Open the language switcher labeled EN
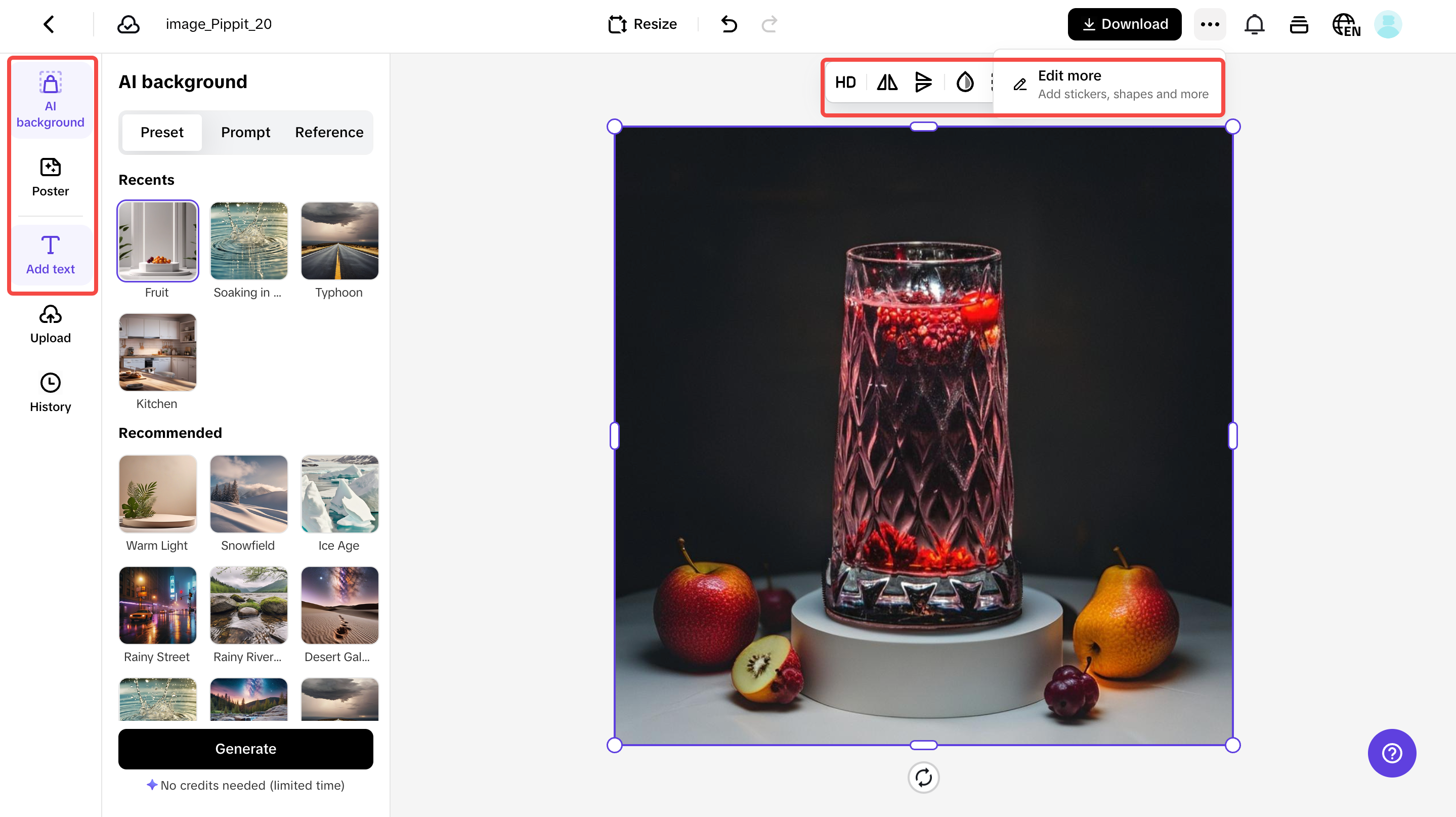The height and width of the screenshot is (817, 1456). pos(1346,25)
